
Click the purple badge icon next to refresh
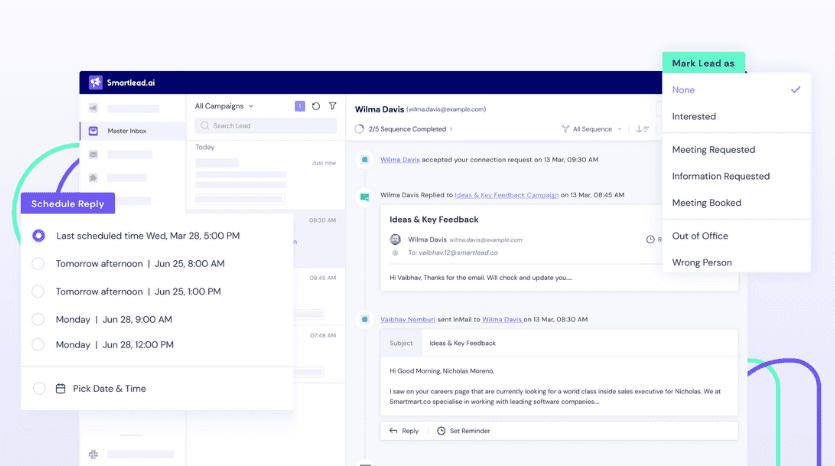[x=300, y=107]
